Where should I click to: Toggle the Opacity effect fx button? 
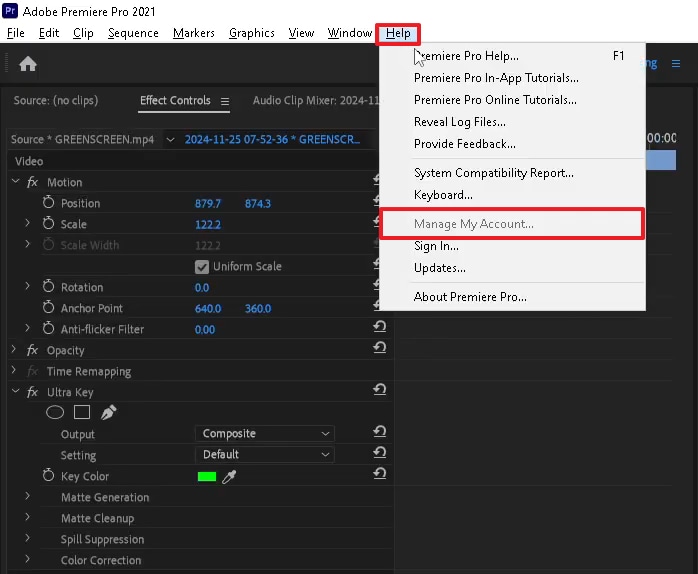coord(32,350)
